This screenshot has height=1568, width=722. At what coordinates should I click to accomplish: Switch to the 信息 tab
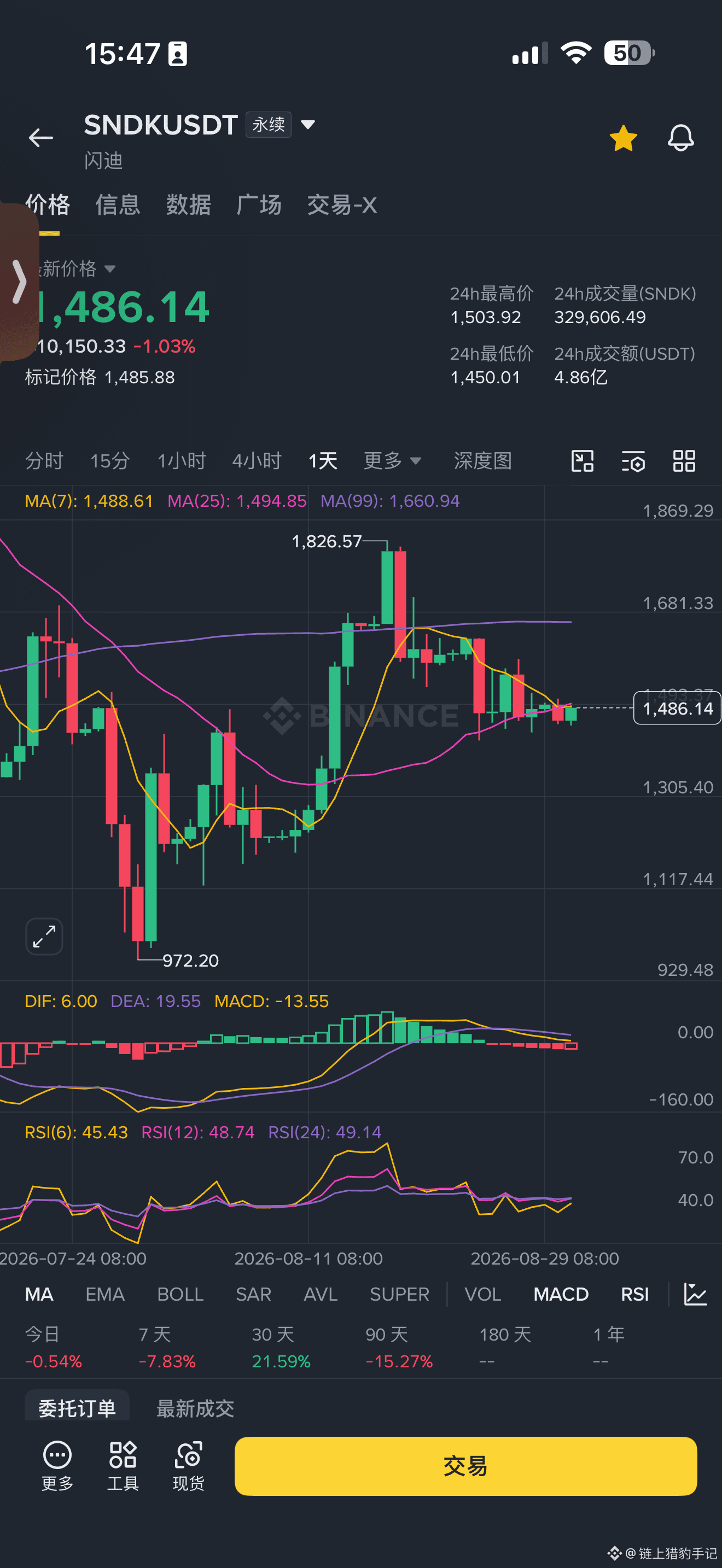(118, 205)
